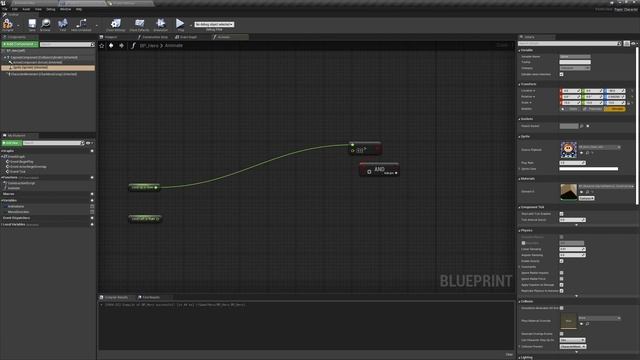Viewport: 640px width, 360px height.
Task: Toggle Generate Overlap Events checkbox
Action: [562, 334]
